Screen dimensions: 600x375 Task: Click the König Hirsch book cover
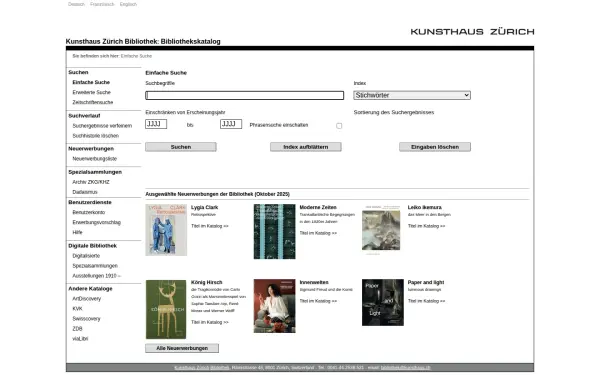[166, 309]
